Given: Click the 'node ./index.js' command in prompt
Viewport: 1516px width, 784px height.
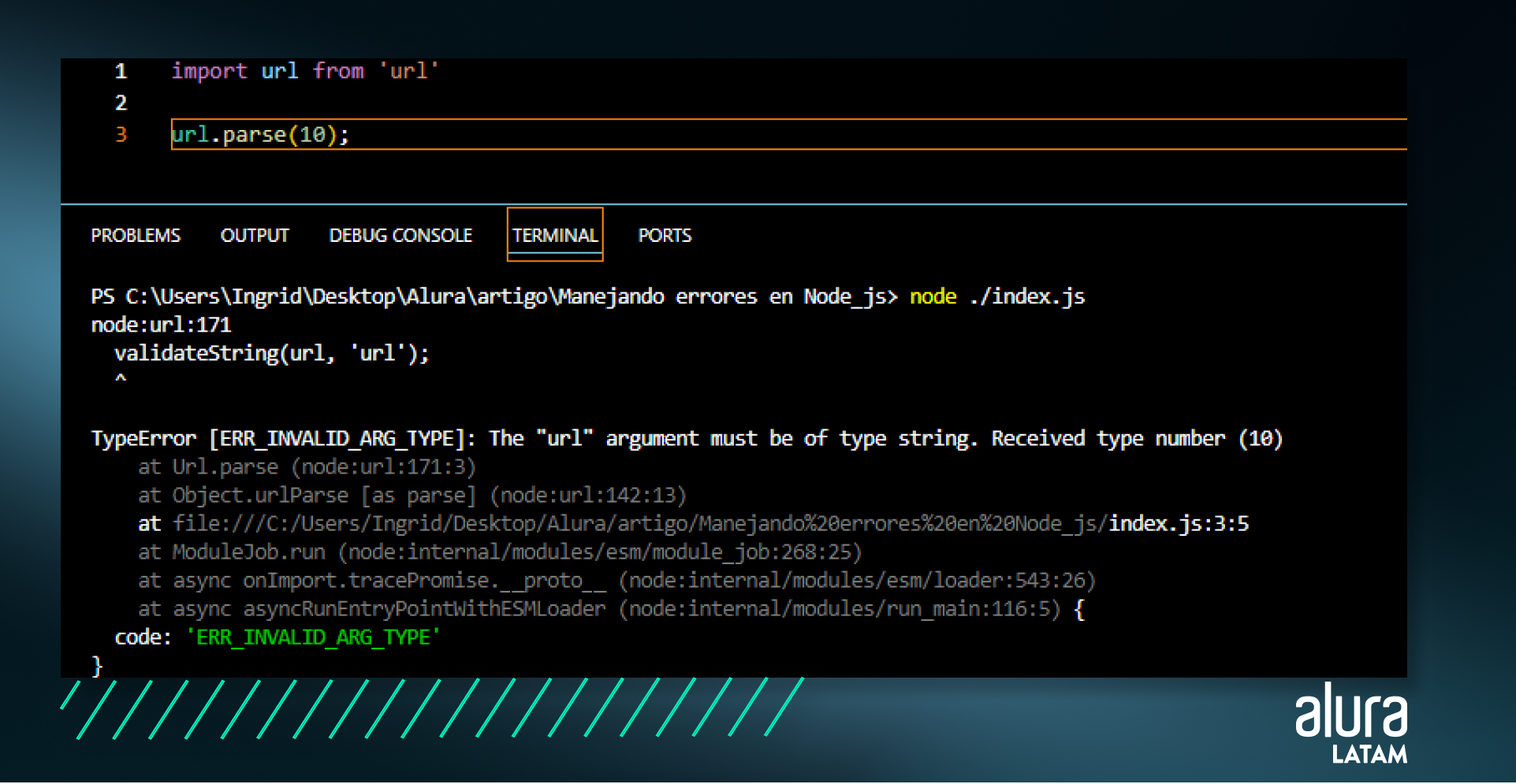Looking at the screenshot, I should [997, 297].
